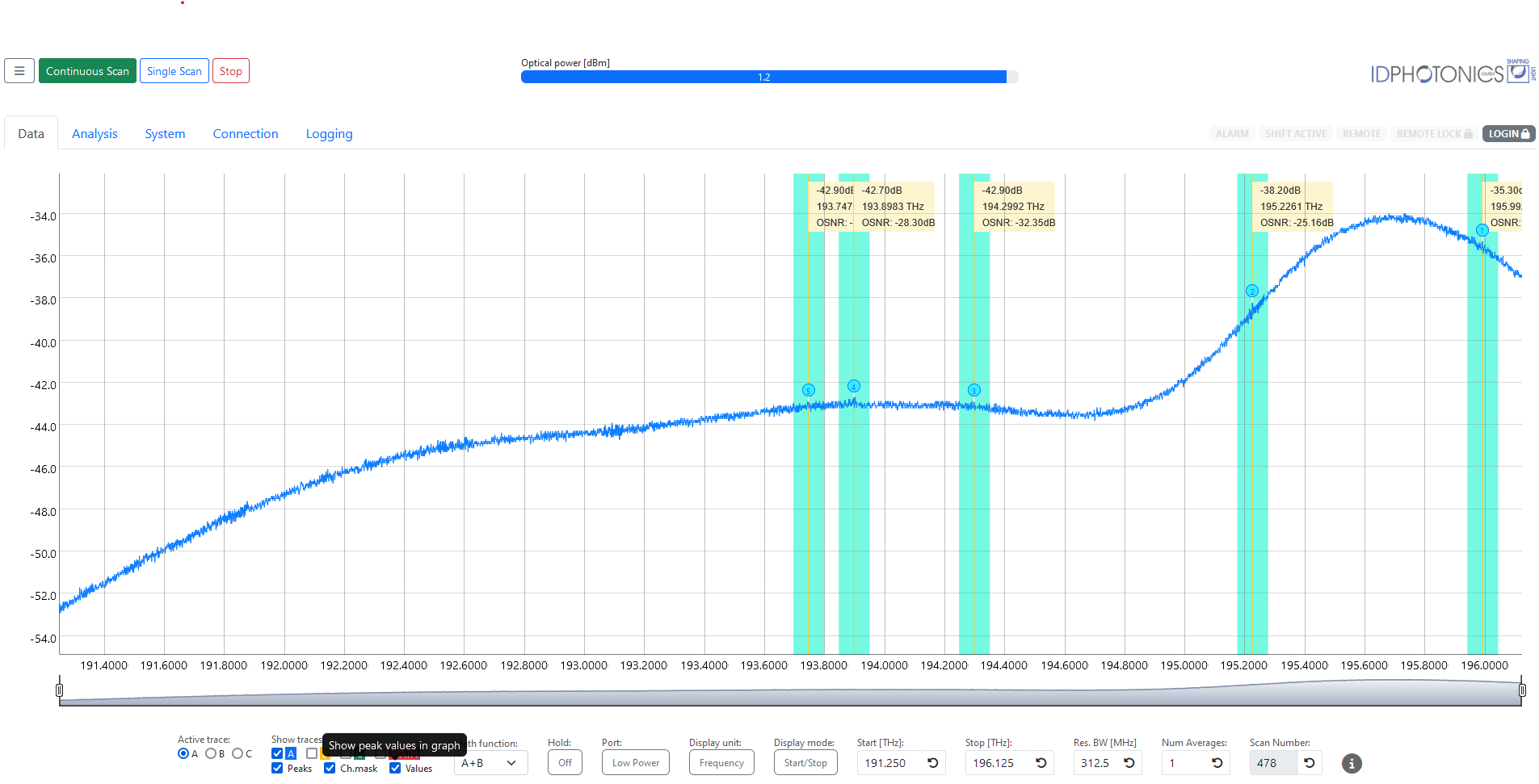Click peak marker 2 on the graph
The height and width of the screenshot is (784, 1539).
click(1251, 291)
